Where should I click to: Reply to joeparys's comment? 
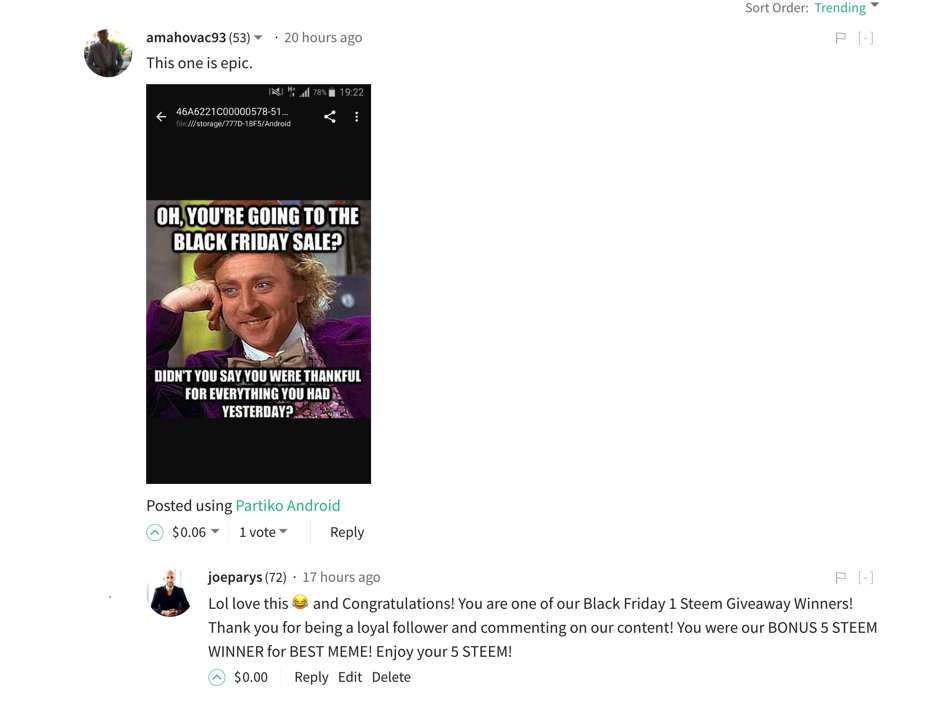pos(311,677)
